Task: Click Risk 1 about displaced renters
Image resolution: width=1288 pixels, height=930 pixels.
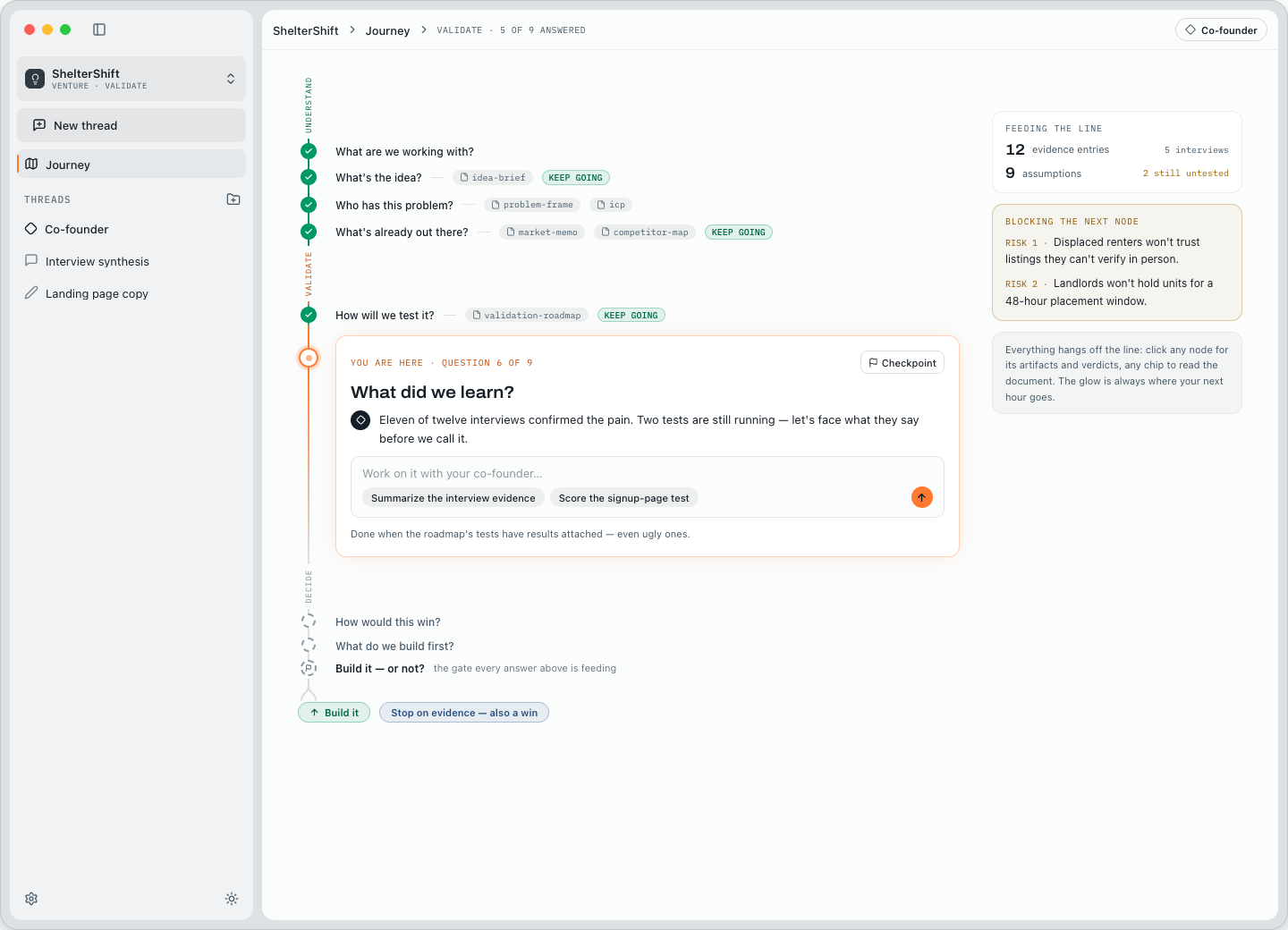Action: (x=1116, y=250)
